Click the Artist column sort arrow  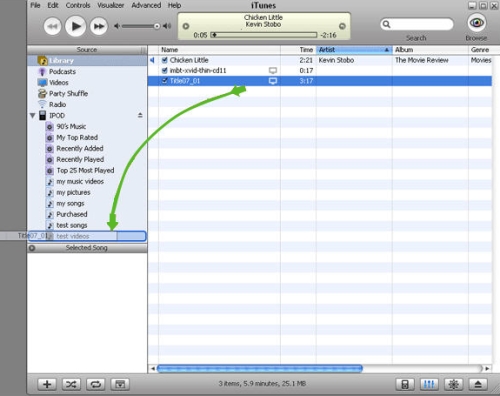coord(387,50)
